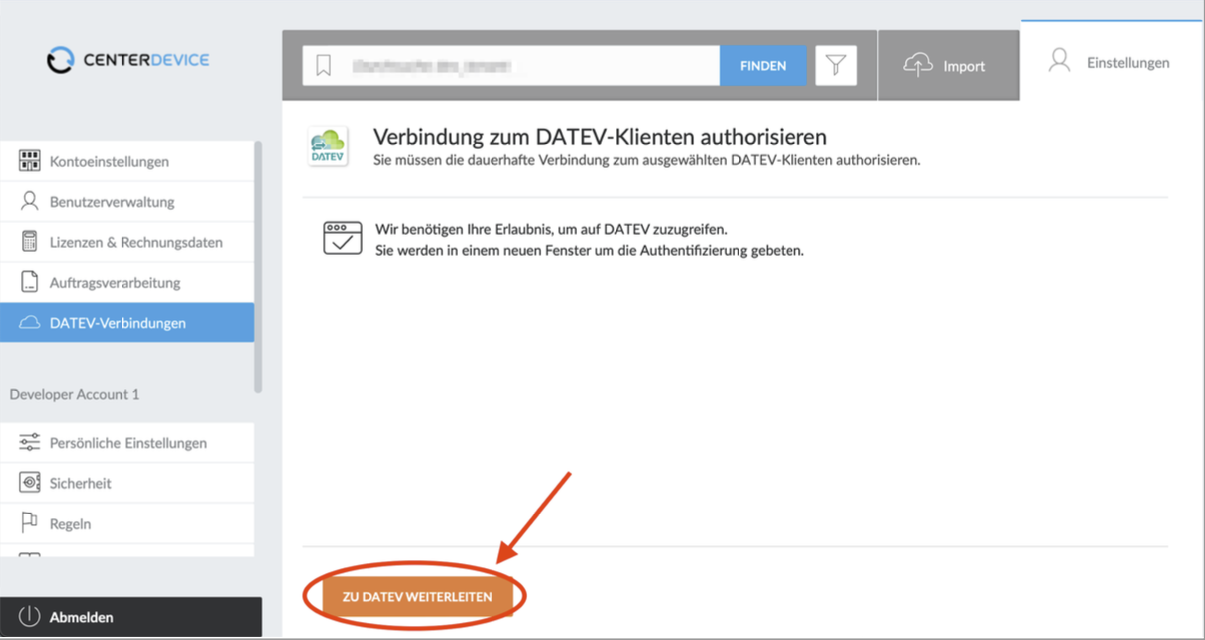Viewport: 1205px width, 640px height.
Task: Click the Kontoeinstellungen grid icon
Action: tap(30, 161)
